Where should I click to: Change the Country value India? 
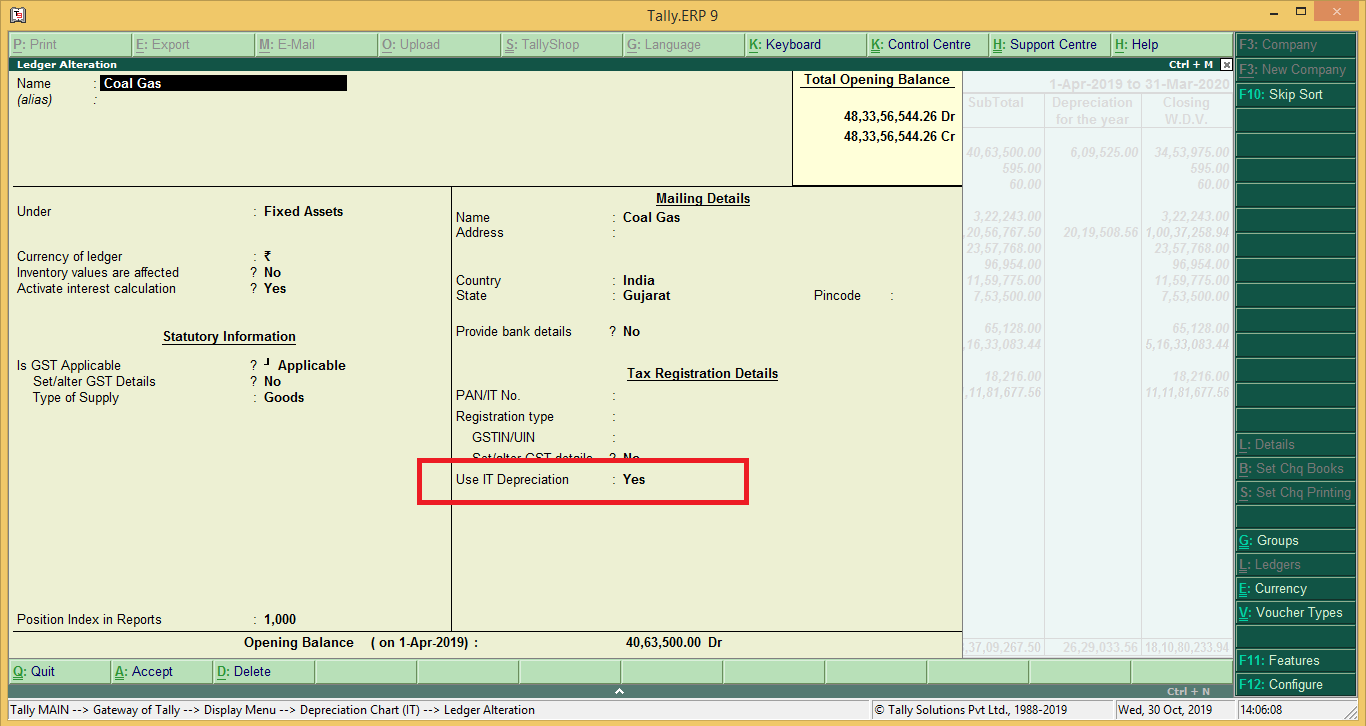point(639,280)
